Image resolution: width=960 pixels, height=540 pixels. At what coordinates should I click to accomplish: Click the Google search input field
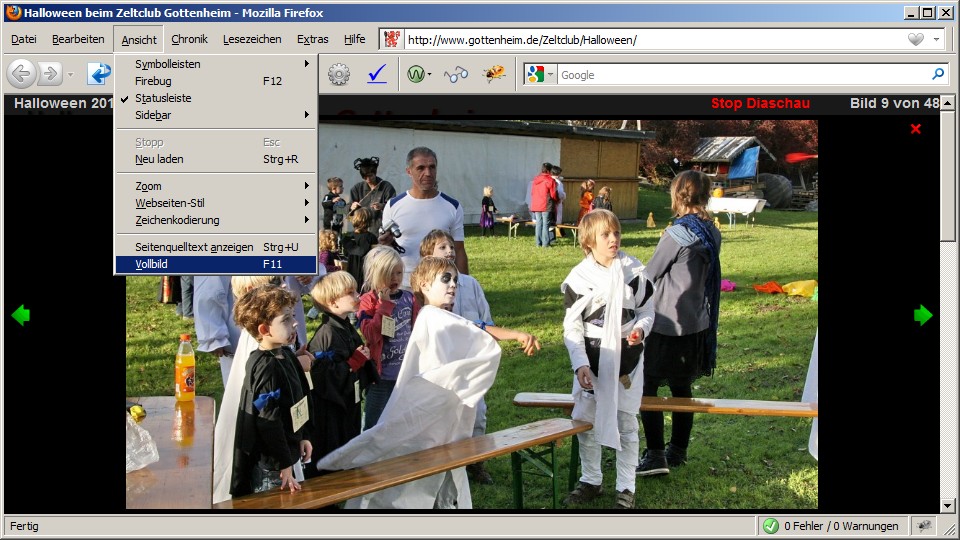tap(740, 74)
